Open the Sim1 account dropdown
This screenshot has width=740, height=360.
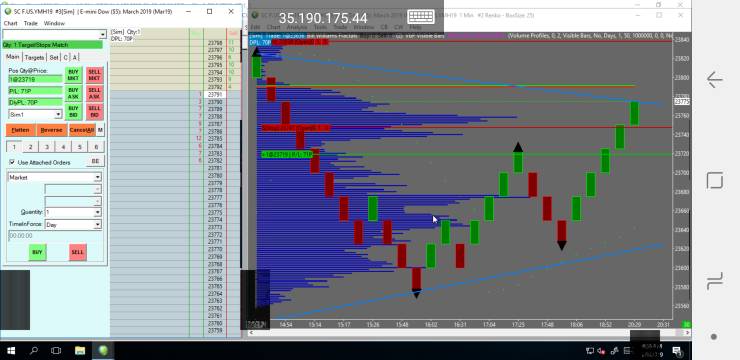[59, 114]
